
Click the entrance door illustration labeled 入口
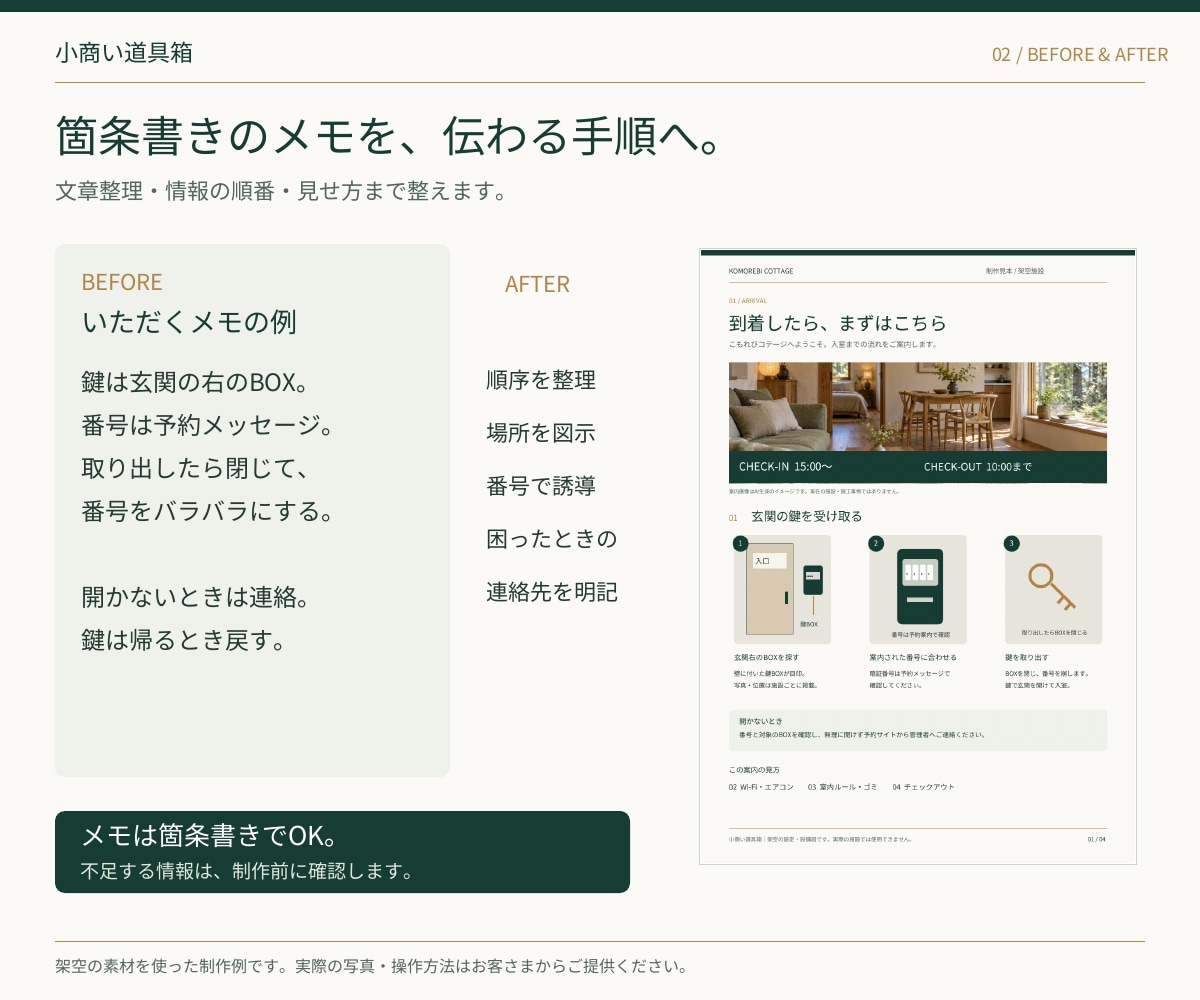[770, 589]
